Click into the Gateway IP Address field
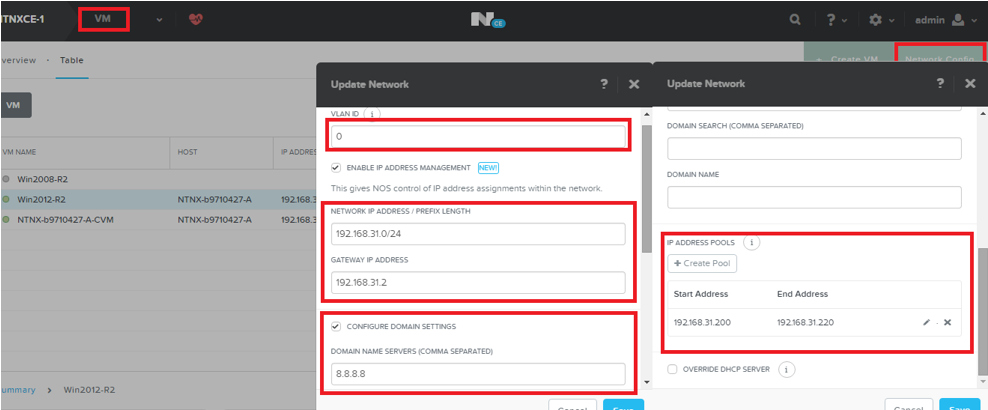Image resolution: width=988 pixels, height=410 pixels. 478,282
